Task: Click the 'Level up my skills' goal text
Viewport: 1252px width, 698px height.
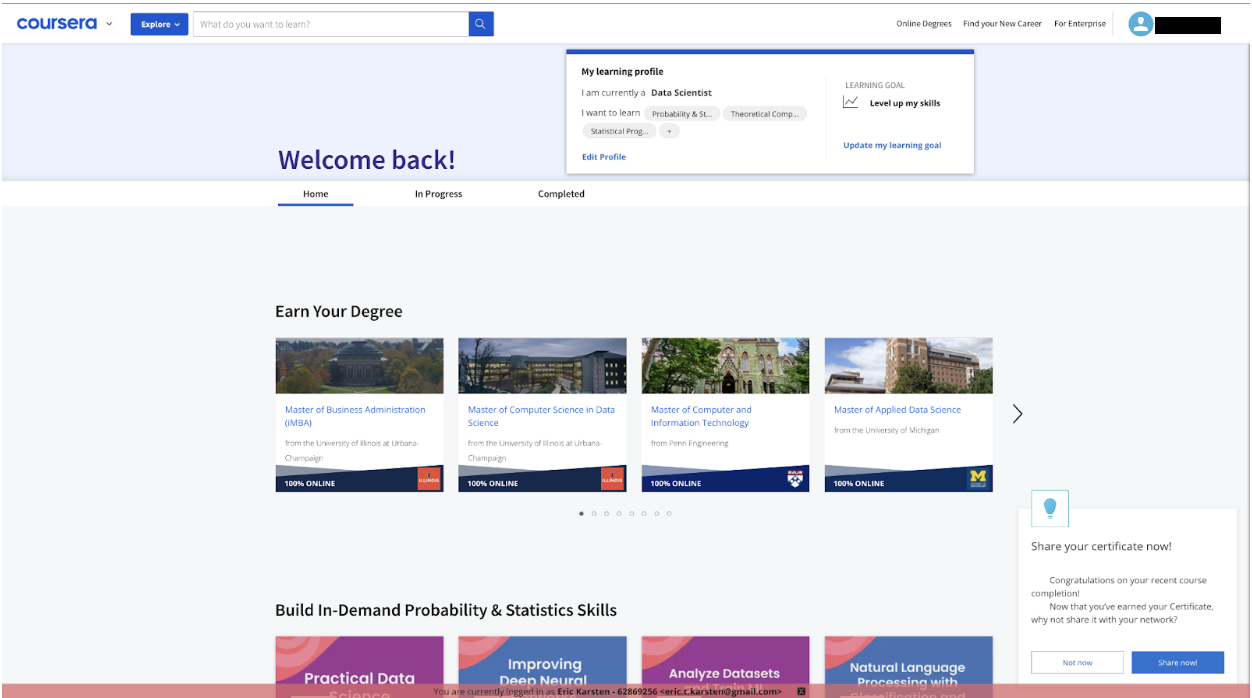Action: coord(905,103)
